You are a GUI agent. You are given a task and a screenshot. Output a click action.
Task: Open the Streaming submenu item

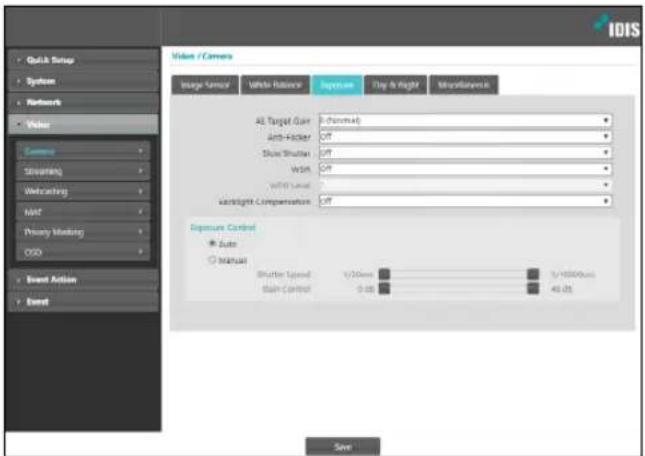(x=83, y=171)
